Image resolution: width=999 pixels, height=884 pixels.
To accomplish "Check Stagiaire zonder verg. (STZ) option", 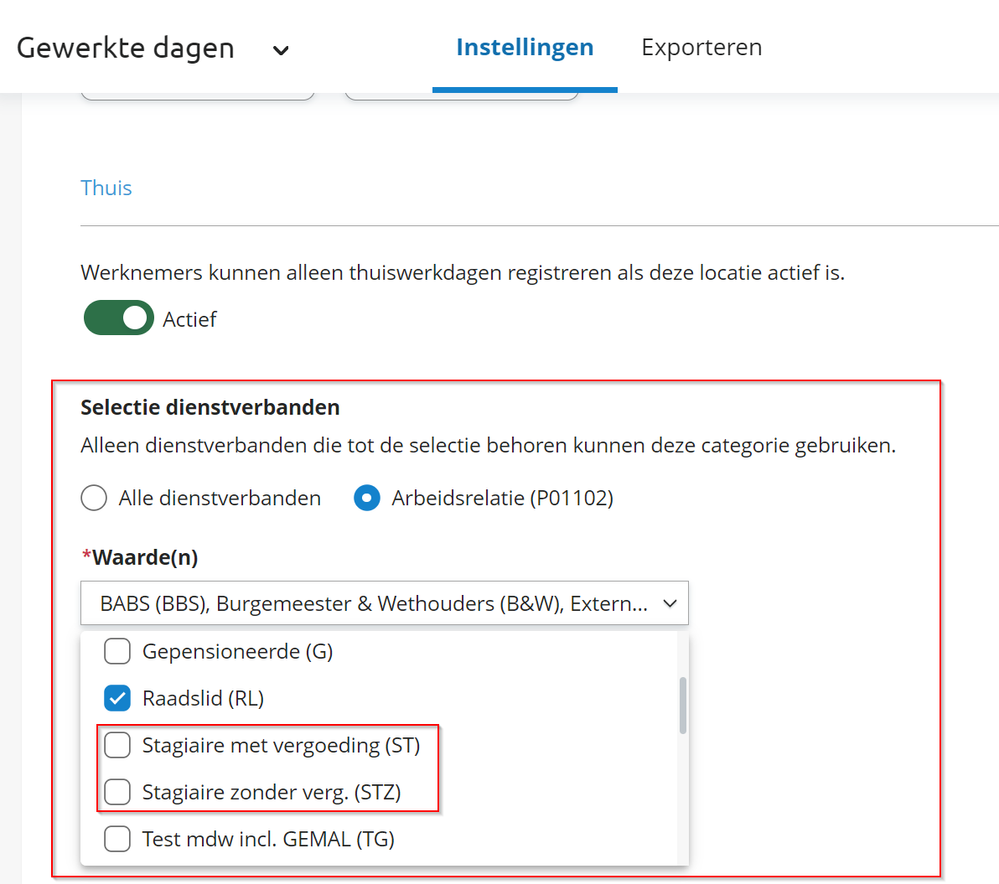I will [118, 792].
